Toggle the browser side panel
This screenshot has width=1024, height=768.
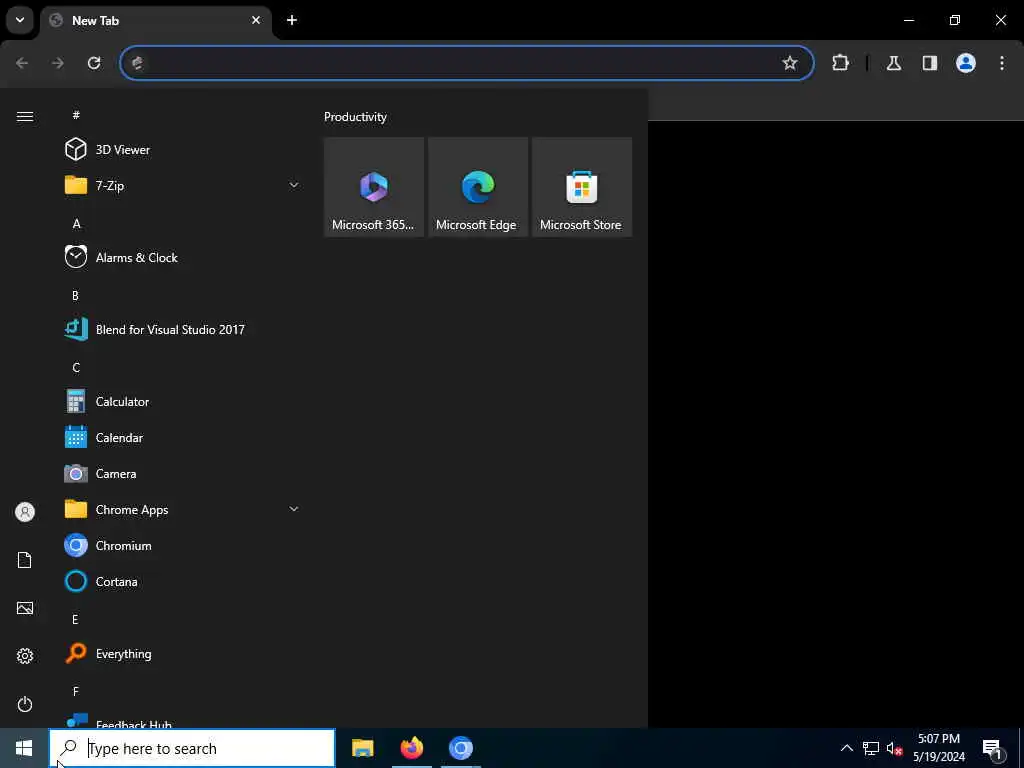930,63
